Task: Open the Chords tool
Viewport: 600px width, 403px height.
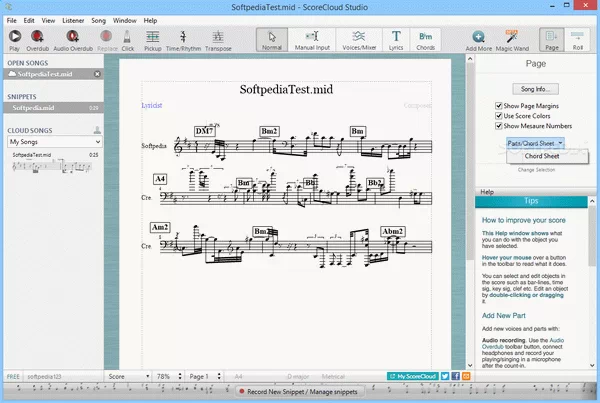Action: pos(427,41)
